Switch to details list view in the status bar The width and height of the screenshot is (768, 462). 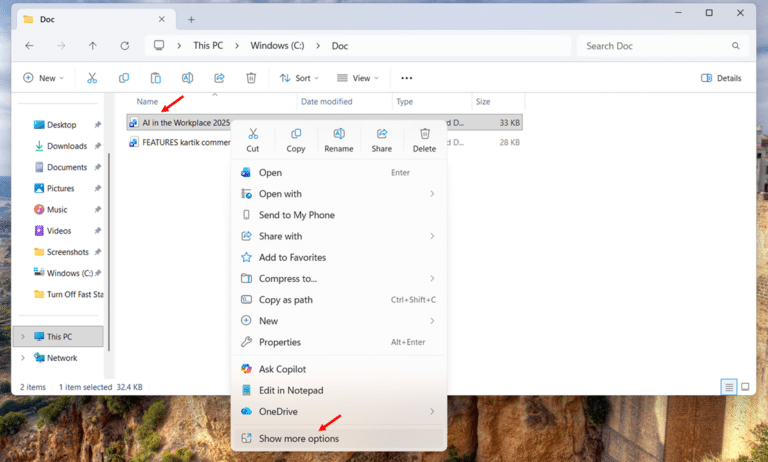(729, 387)
